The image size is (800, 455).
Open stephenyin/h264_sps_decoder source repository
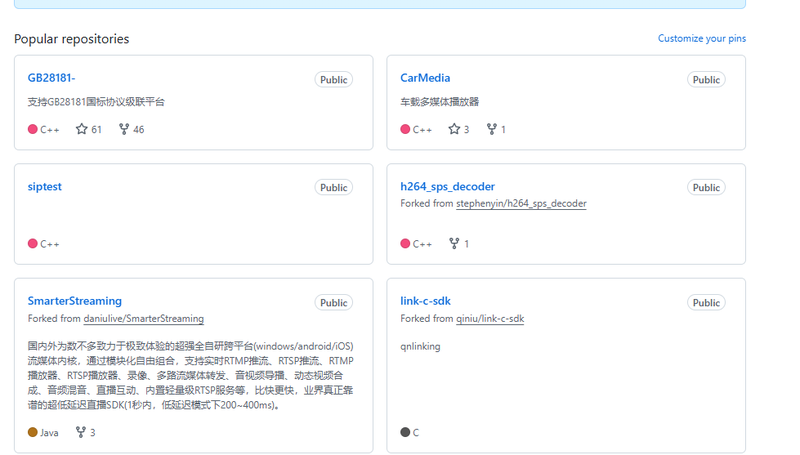click(x=521, y=204)
